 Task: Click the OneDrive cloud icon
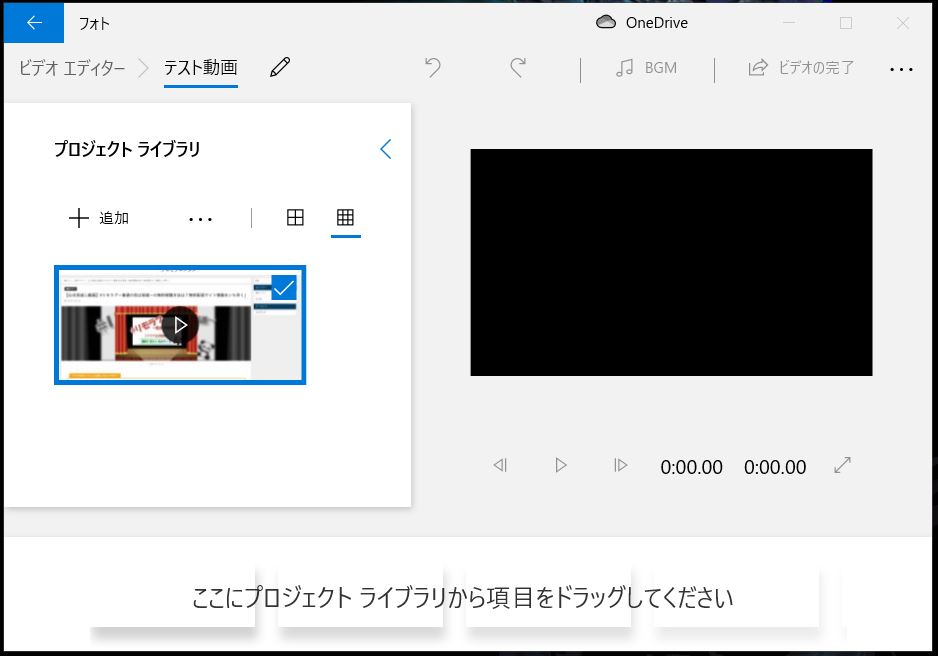[605, 22]
